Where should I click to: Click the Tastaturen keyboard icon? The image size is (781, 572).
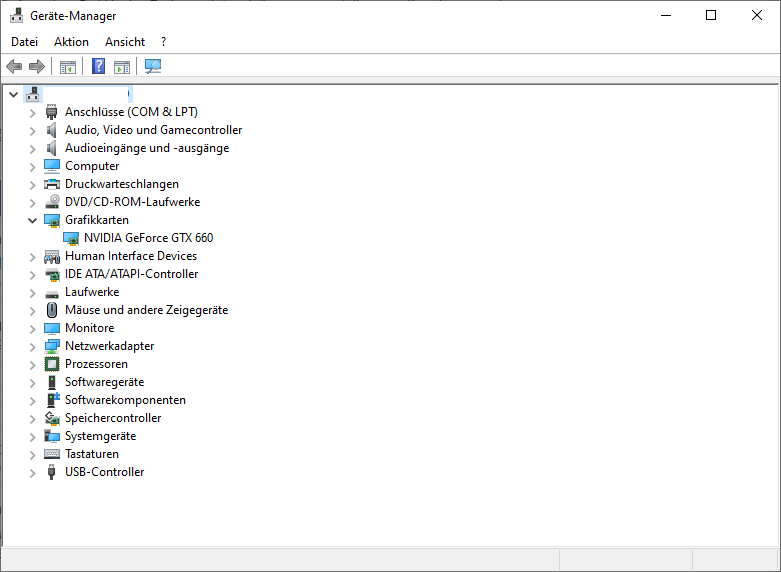pyautogui.click(x=52, y=454)
